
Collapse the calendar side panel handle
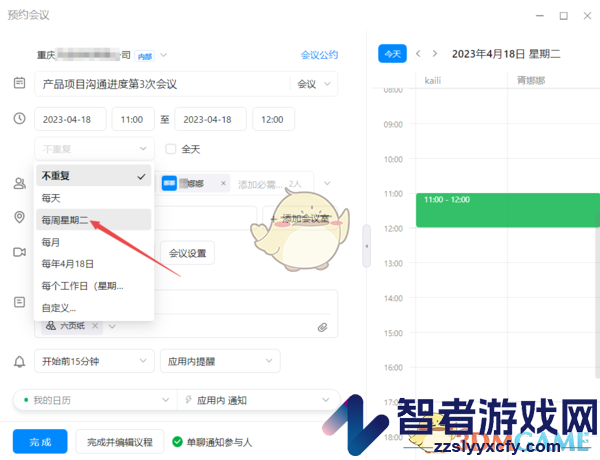367,246
